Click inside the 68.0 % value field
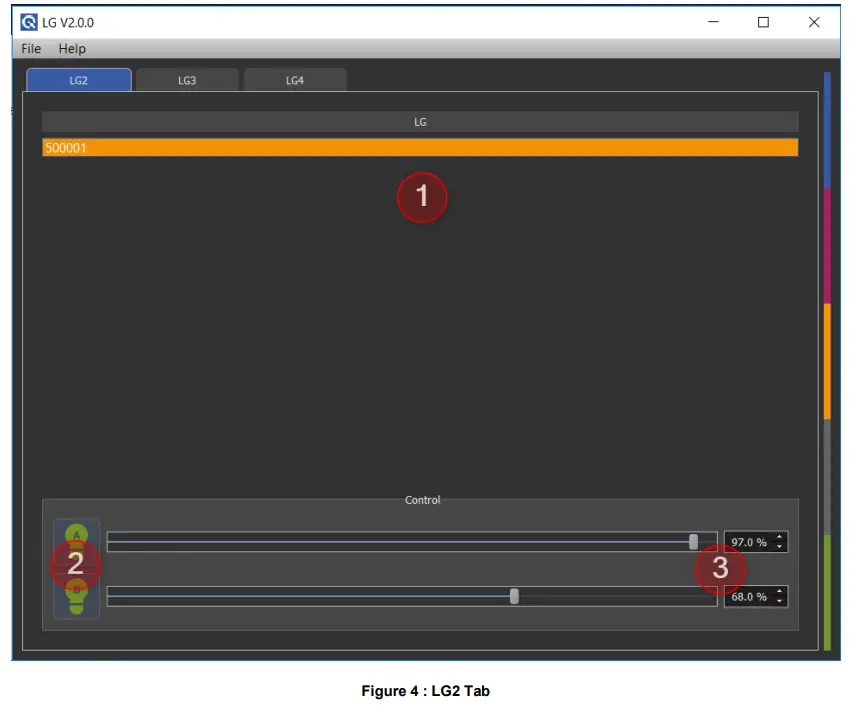This screenshot has width=851, height=712. pos(748,596)
